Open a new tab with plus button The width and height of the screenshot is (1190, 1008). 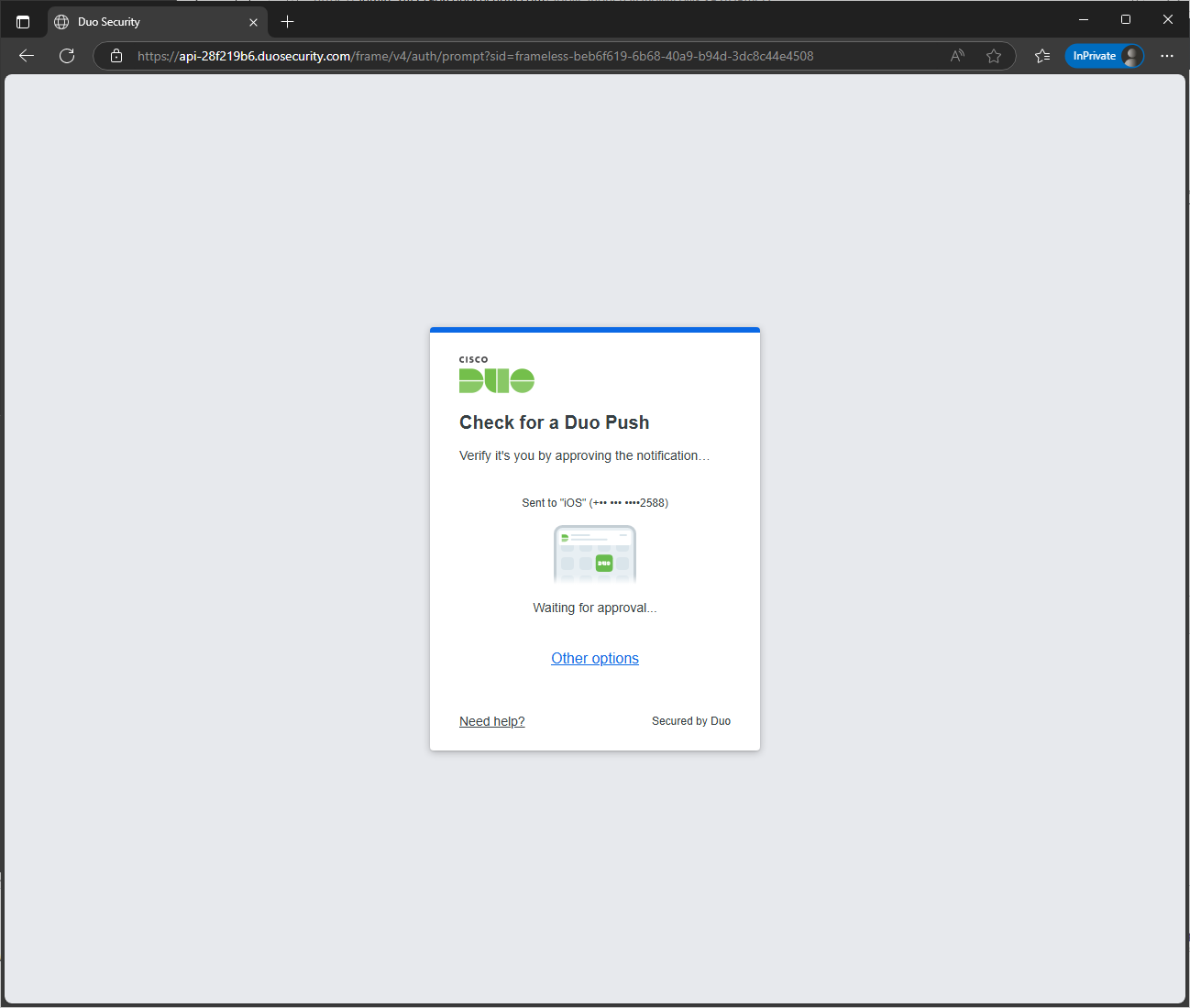pyautogui.click(x=288, y=21)
